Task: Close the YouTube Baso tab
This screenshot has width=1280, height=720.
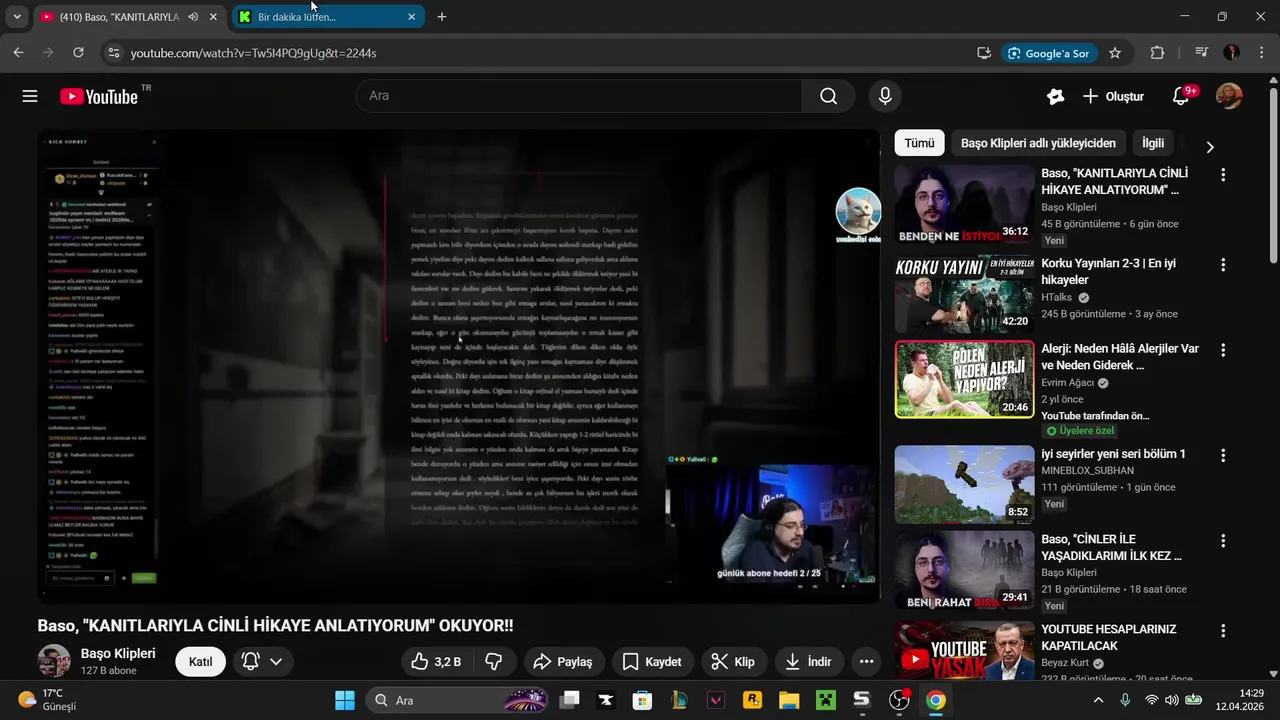Action: coord(213,17)
